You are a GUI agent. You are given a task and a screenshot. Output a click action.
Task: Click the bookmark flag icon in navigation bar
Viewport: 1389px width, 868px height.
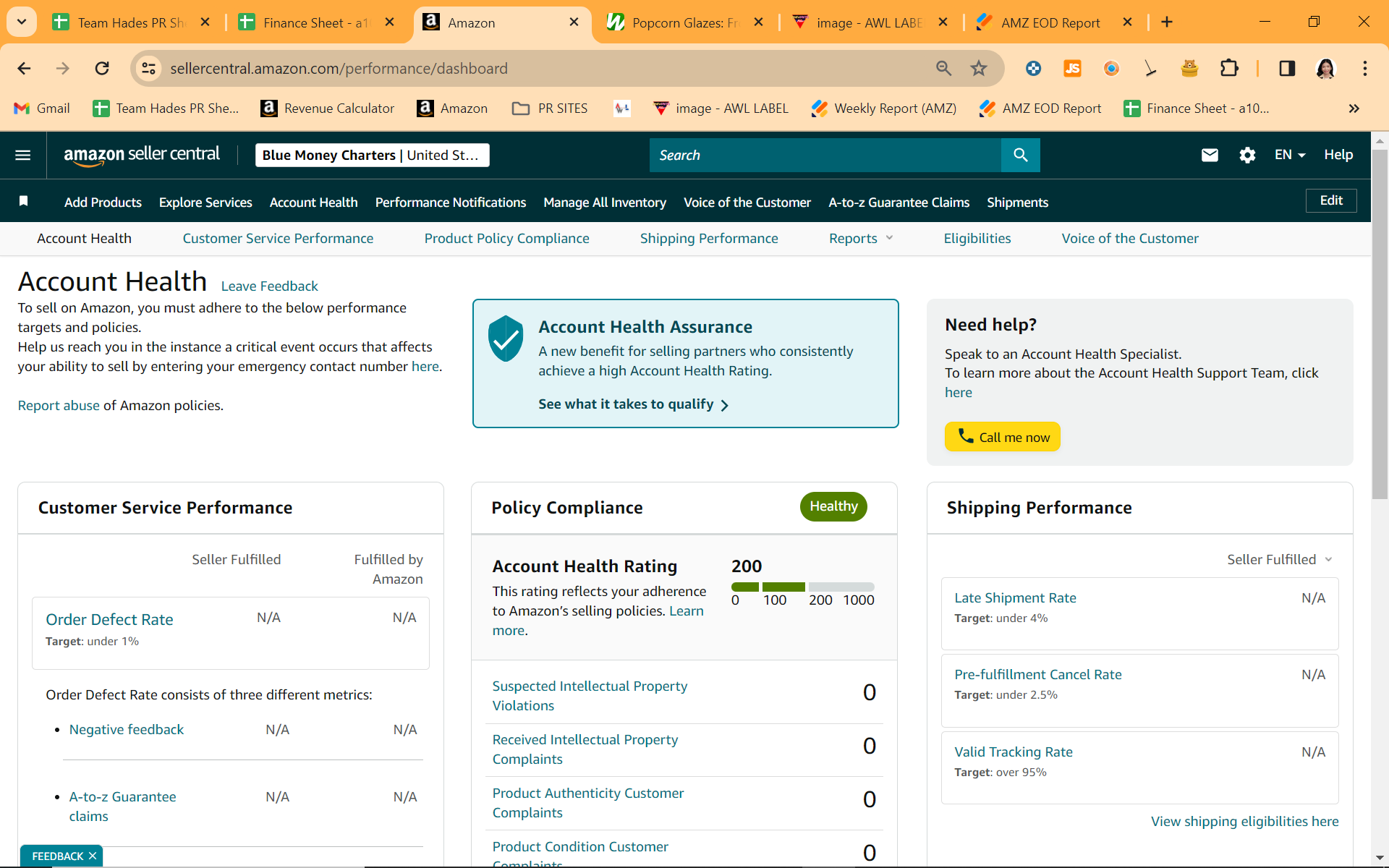[24, 201]
